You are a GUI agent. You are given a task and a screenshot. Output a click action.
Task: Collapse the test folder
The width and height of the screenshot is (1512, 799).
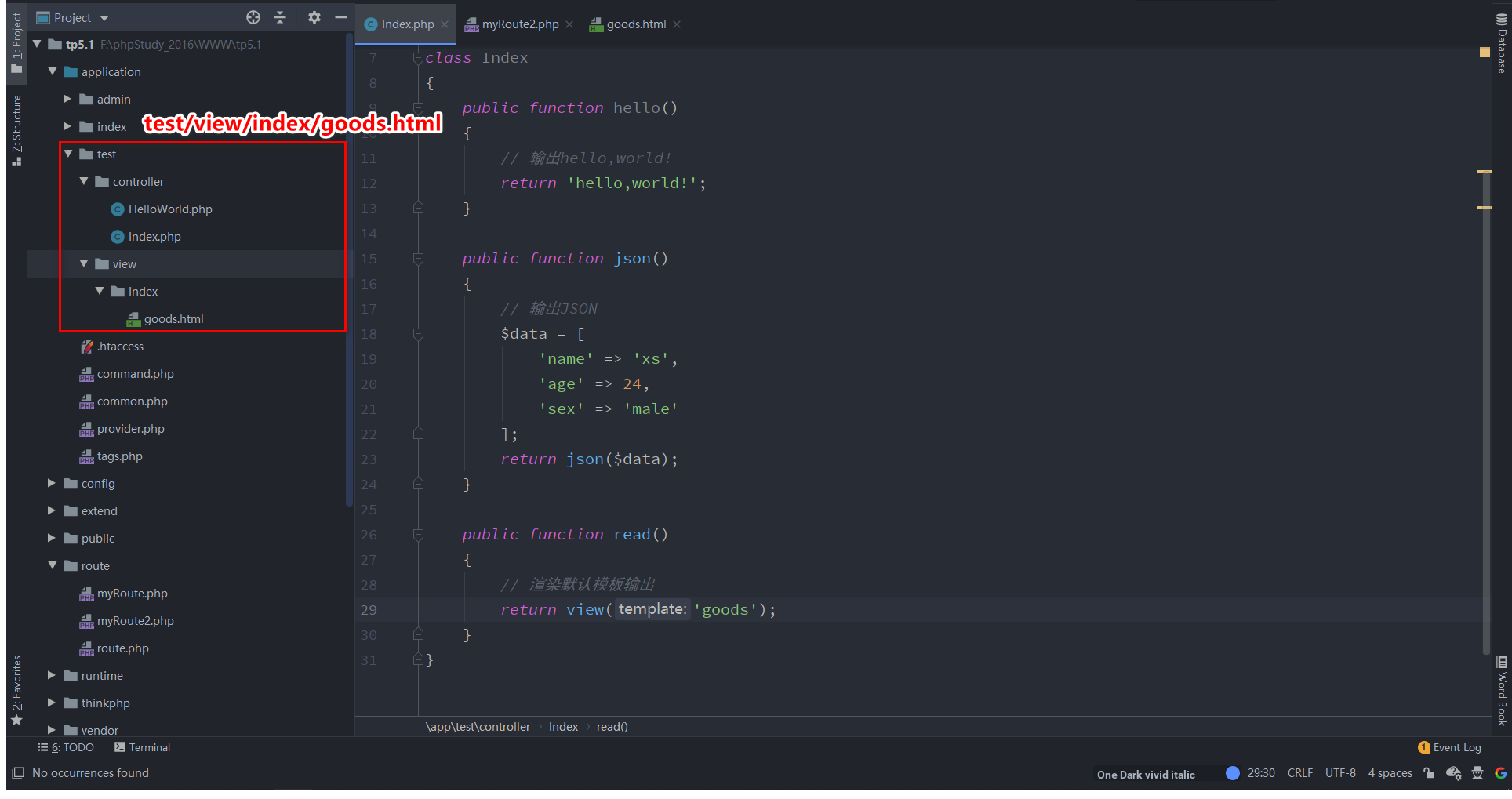click(x=68, y=154)
